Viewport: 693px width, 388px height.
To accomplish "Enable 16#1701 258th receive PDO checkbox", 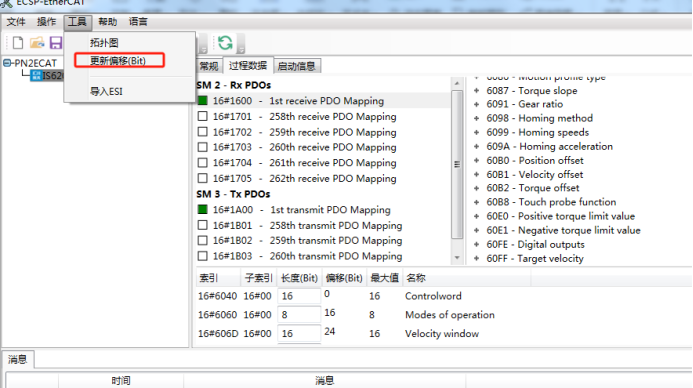I will [x=202, y=116].
